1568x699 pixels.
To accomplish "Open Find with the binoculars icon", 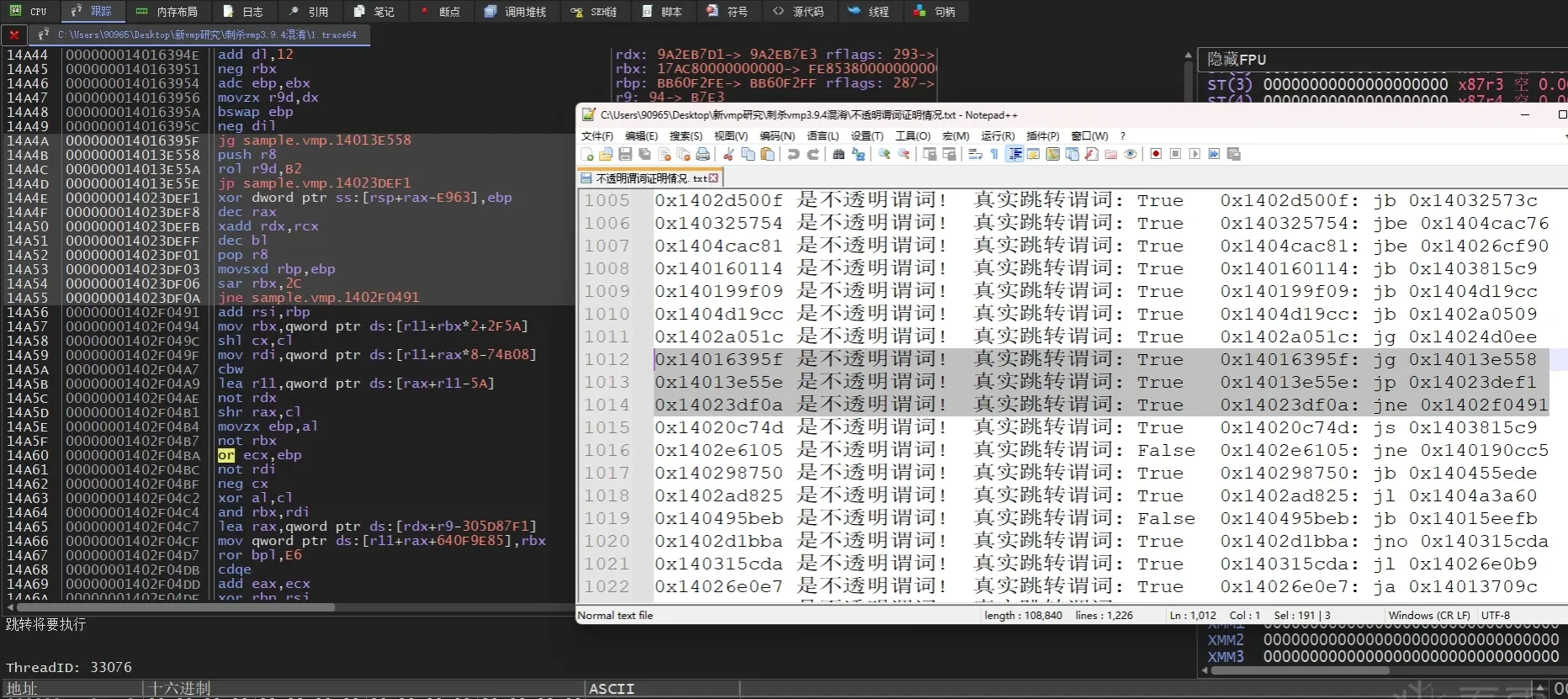I will point(839,154).
